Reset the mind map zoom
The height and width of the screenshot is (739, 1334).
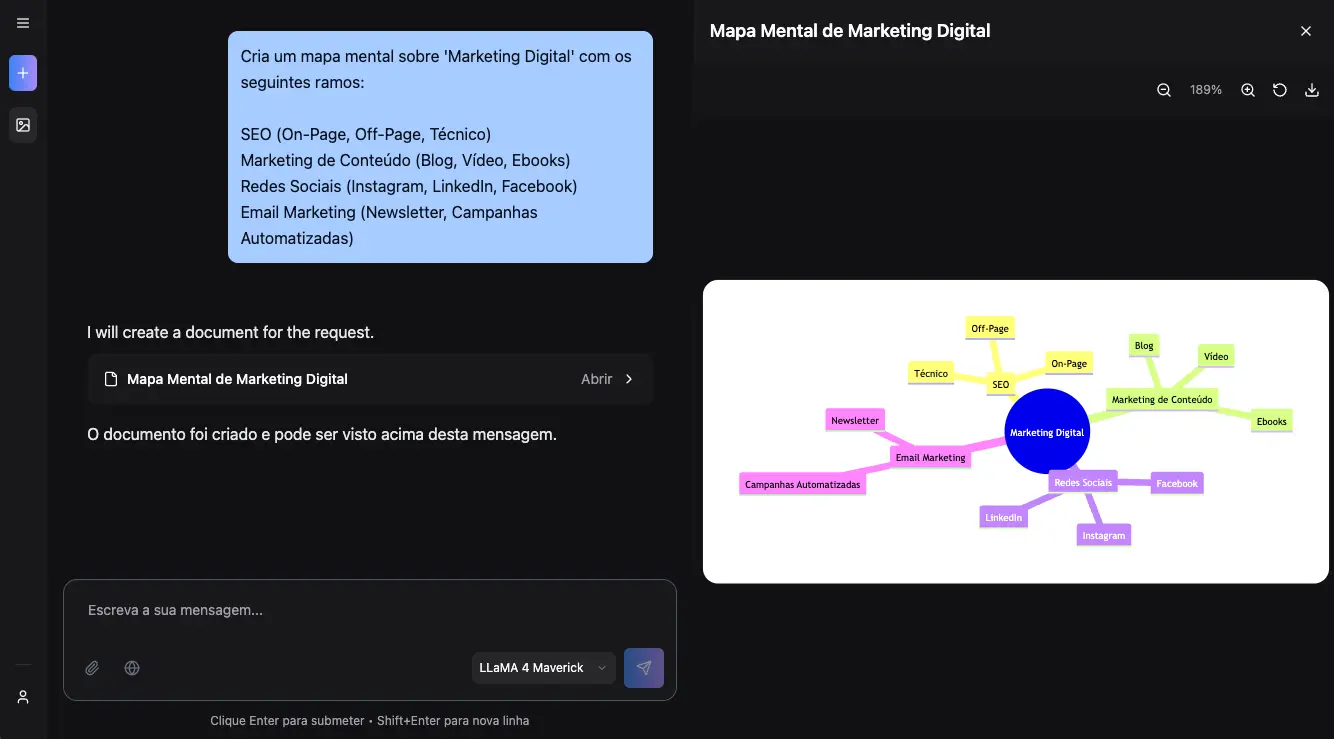[x=1280, y=90]
